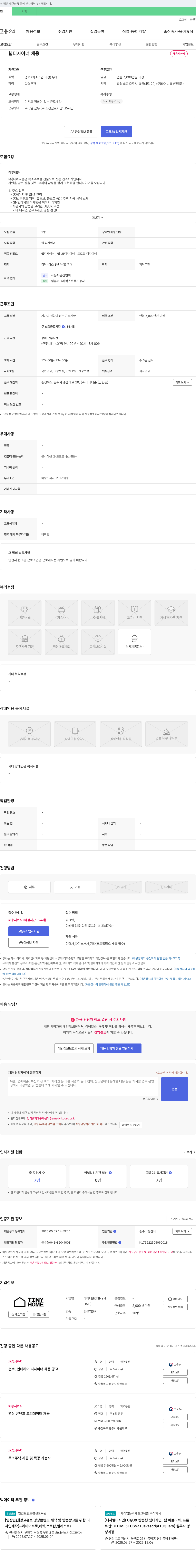The width and height of the screenshot is (196, 1568).
Task: Click 고용24 입사지원 button under 접수 마감일
Action: pyautogui.click(x=29, y=931)
